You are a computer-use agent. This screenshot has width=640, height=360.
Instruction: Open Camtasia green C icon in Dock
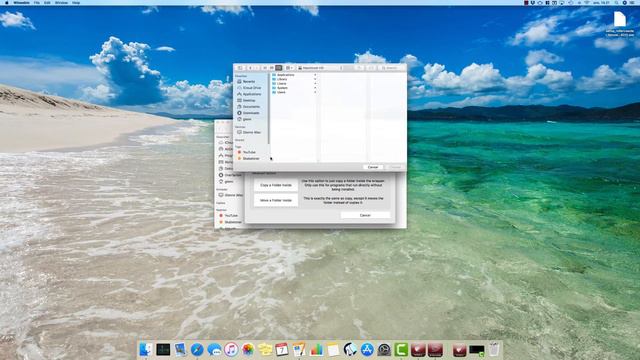[x=401, y=349]
